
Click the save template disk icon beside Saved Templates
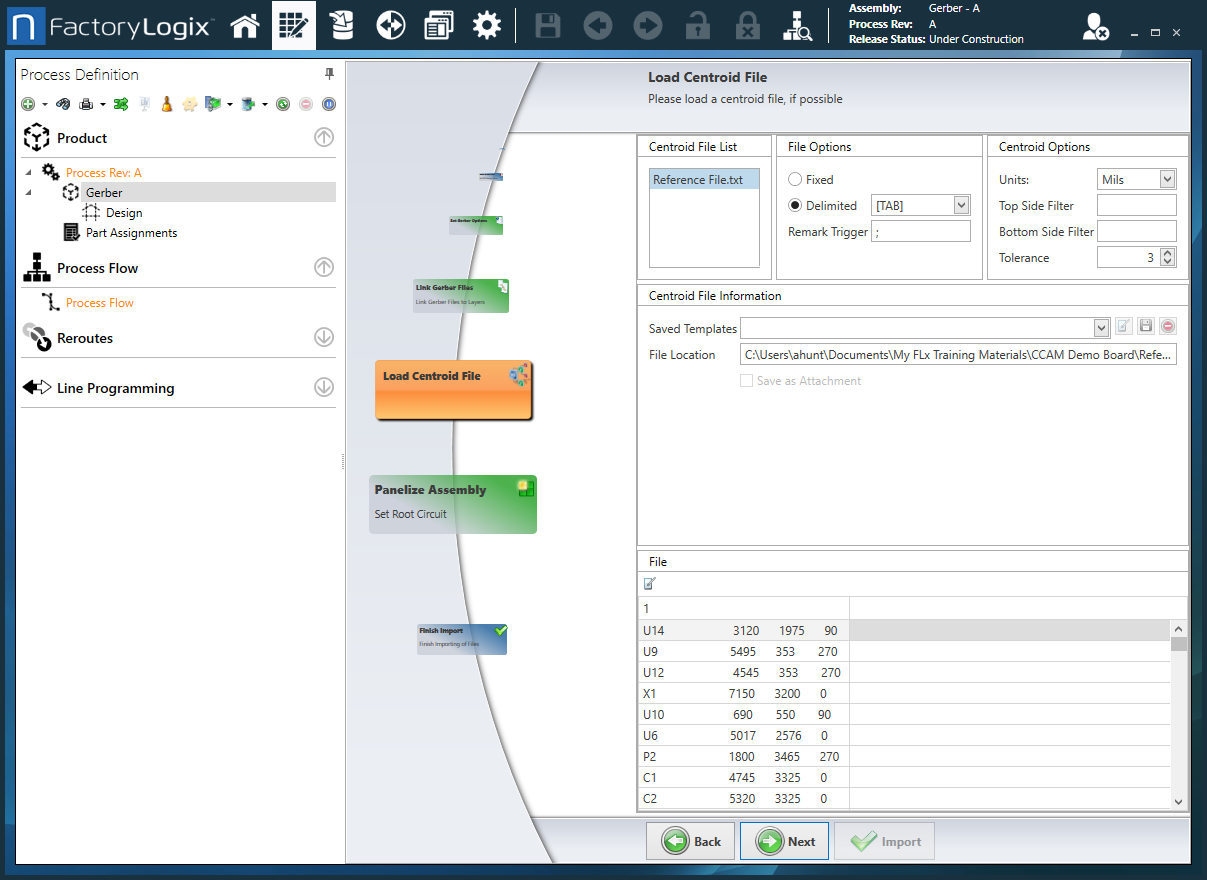1145,326
